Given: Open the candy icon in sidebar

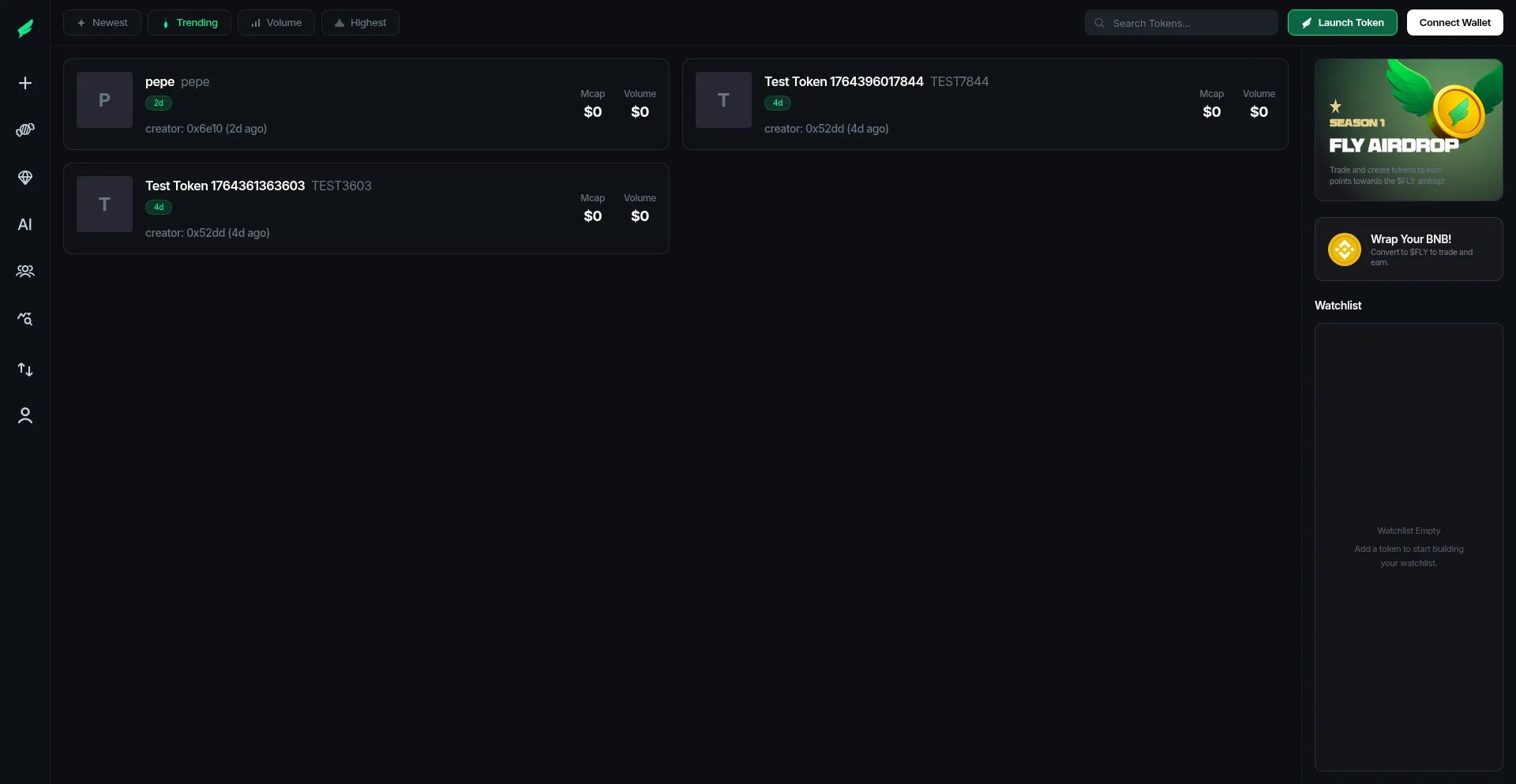Looking at the screenshot, I should tap(25, 129).
